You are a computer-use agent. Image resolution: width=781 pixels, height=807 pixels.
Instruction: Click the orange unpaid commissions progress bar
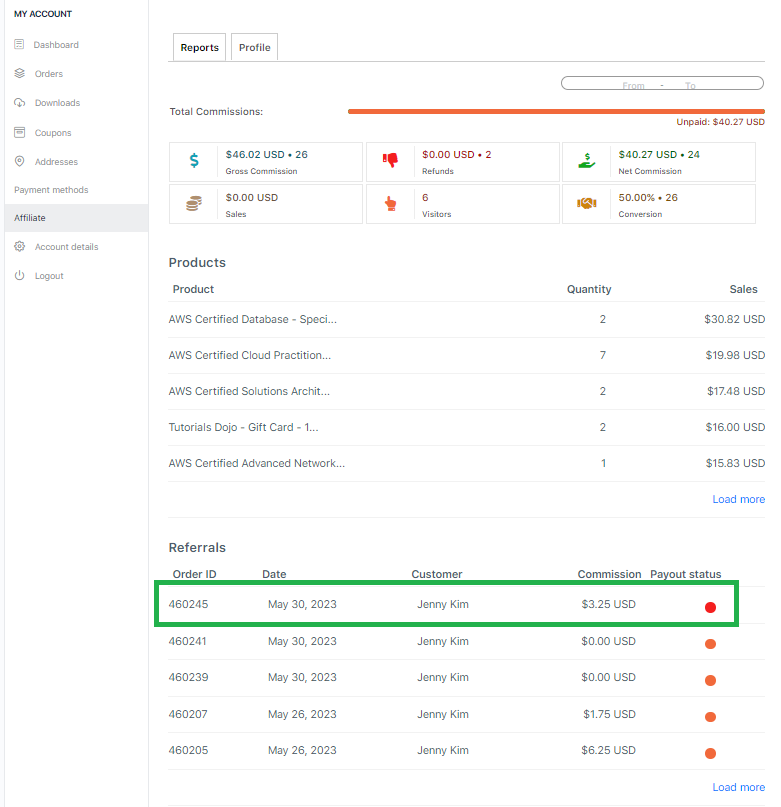[555, 111]
